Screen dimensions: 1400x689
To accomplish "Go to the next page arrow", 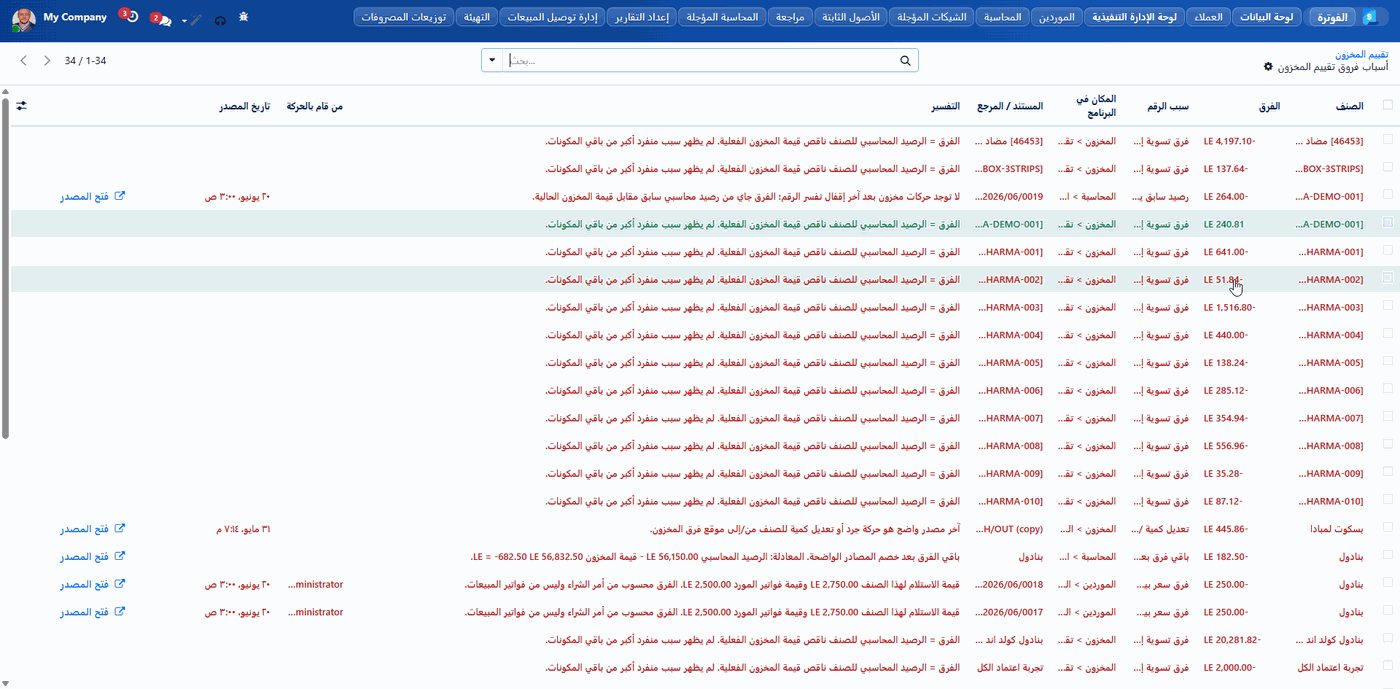I will pos(47,61).
